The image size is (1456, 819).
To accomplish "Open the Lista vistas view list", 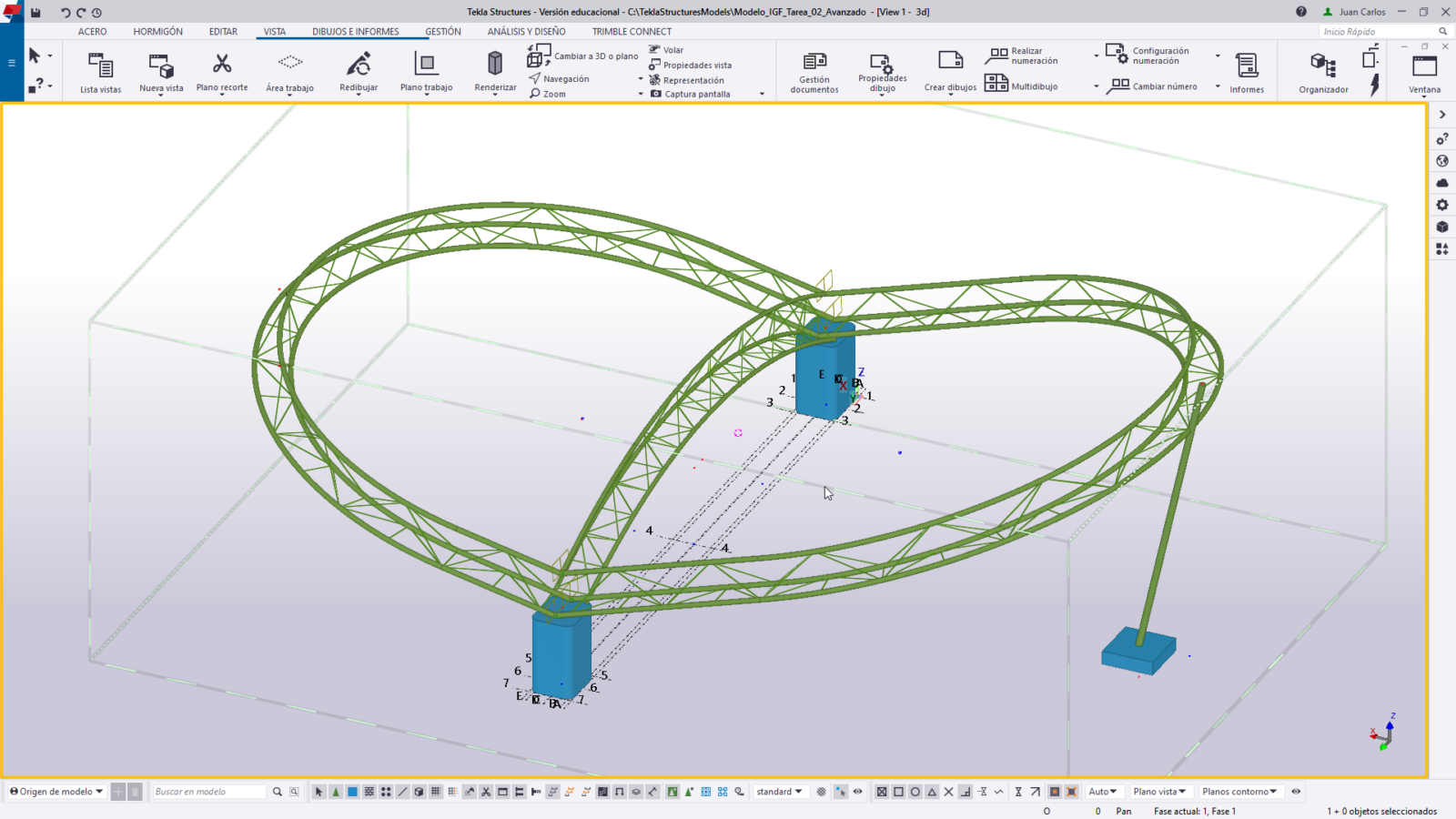I will click(100, 72).
